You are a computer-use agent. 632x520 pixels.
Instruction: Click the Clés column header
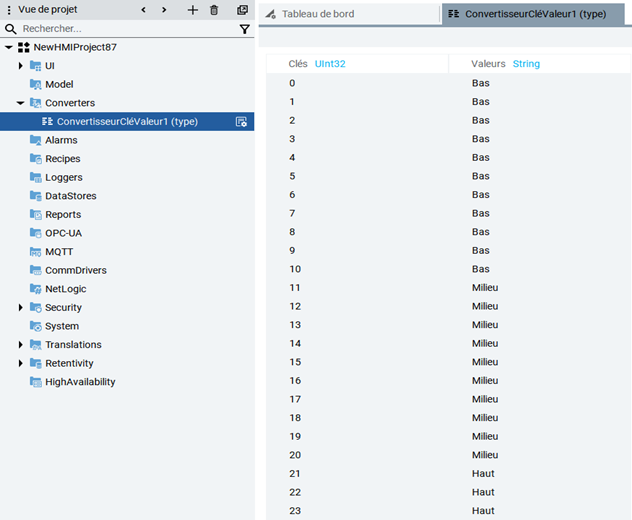(298, 64)
